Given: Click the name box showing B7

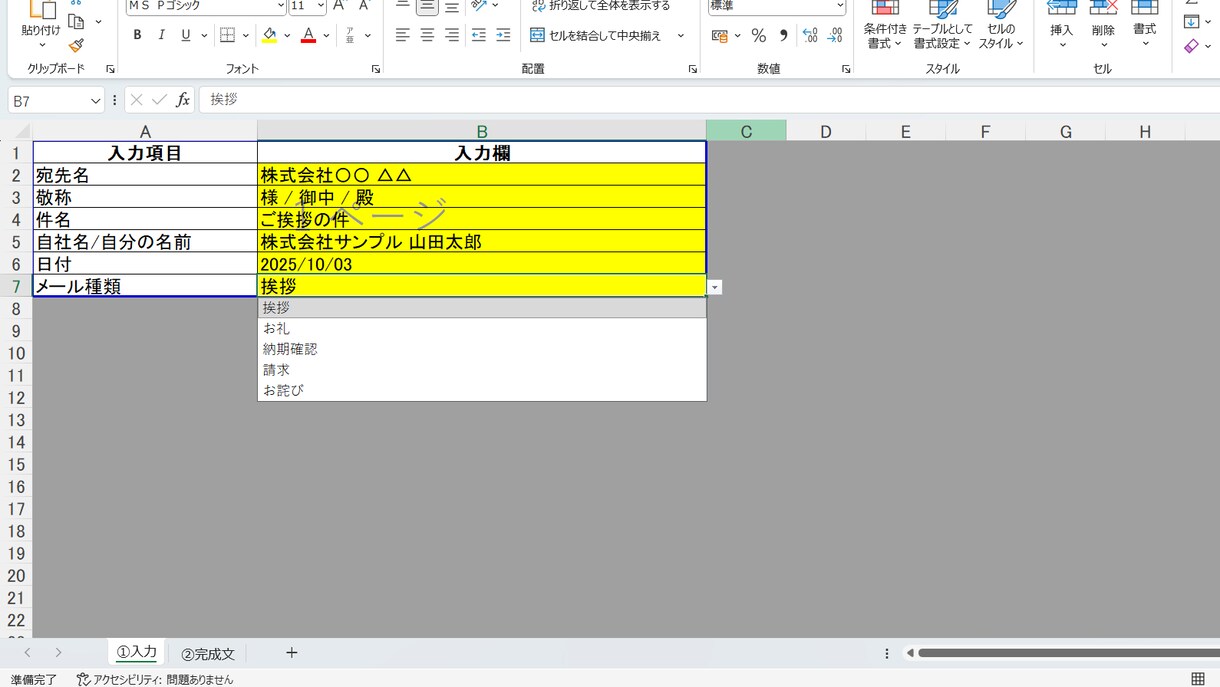Looking at the screenshot, I should (x=56, y=101).
